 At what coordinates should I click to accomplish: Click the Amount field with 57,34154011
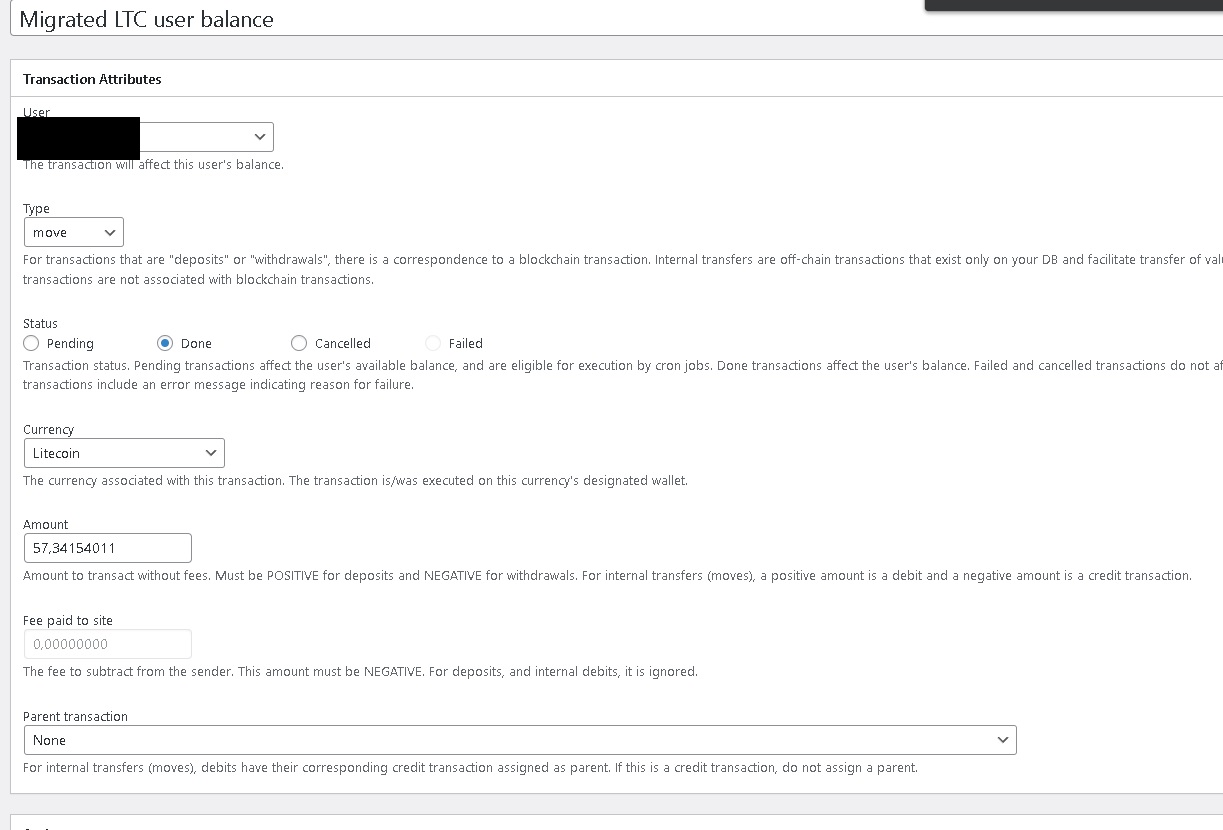107,548
